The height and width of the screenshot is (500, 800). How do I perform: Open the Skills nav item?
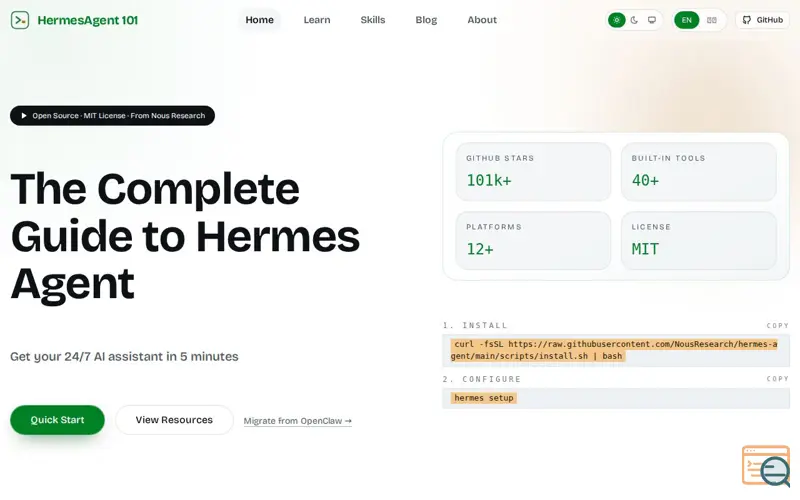pos(372,20)
